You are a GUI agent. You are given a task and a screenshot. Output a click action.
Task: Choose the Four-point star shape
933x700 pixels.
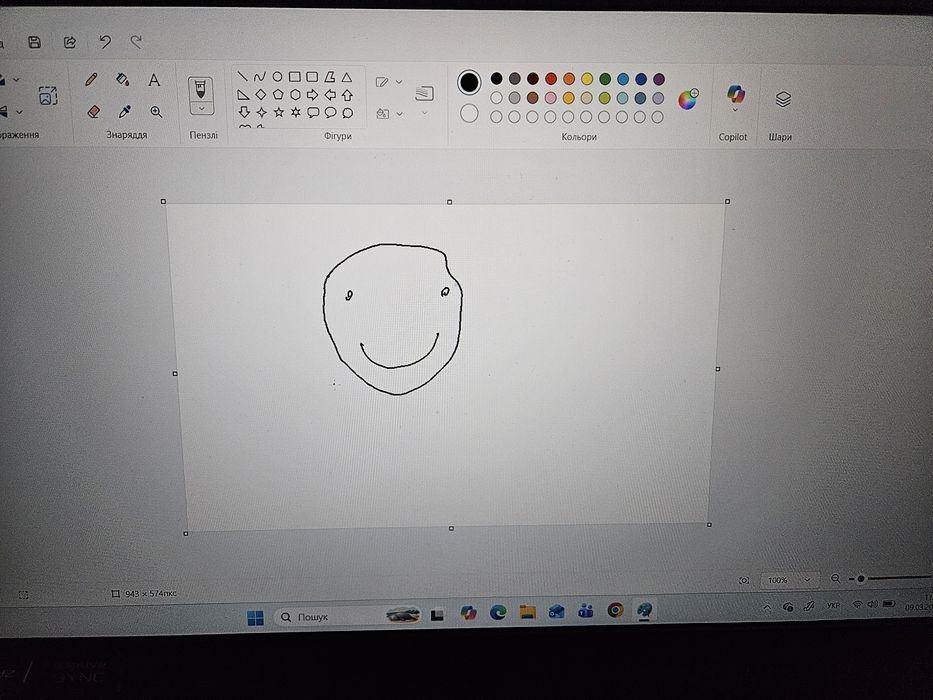[x=261, y=112]
